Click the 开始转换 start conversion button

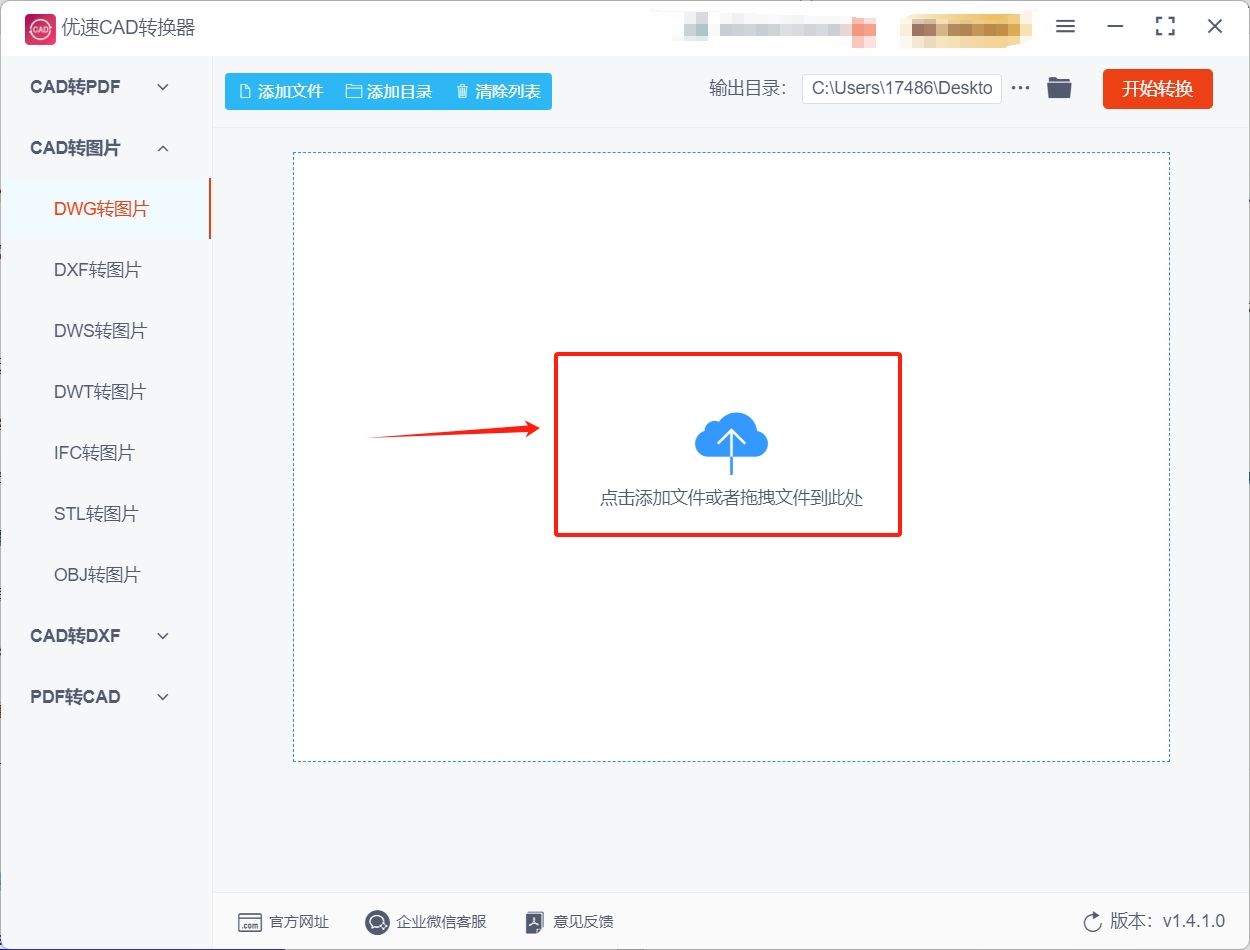point(1157,88)
